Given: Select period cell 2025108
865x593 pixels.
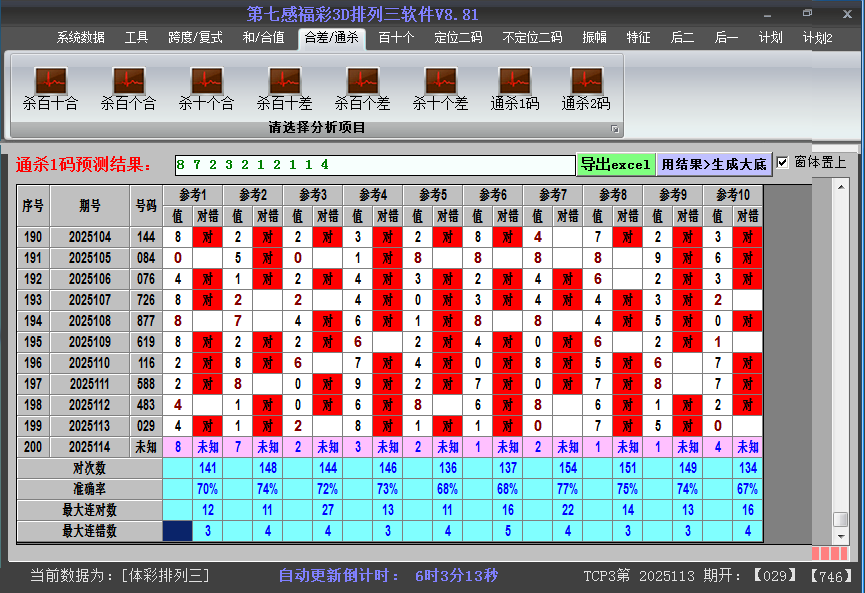Looking at the screenshot, I should pyautogui.click(x=90, y=321).
